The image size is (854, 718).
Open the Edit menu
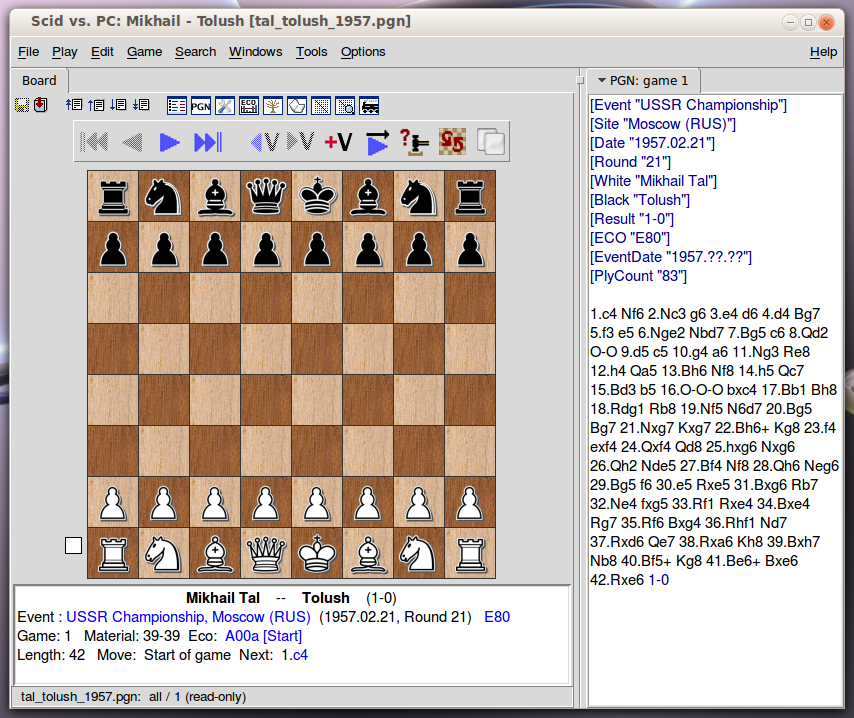[x=102, y=52]
